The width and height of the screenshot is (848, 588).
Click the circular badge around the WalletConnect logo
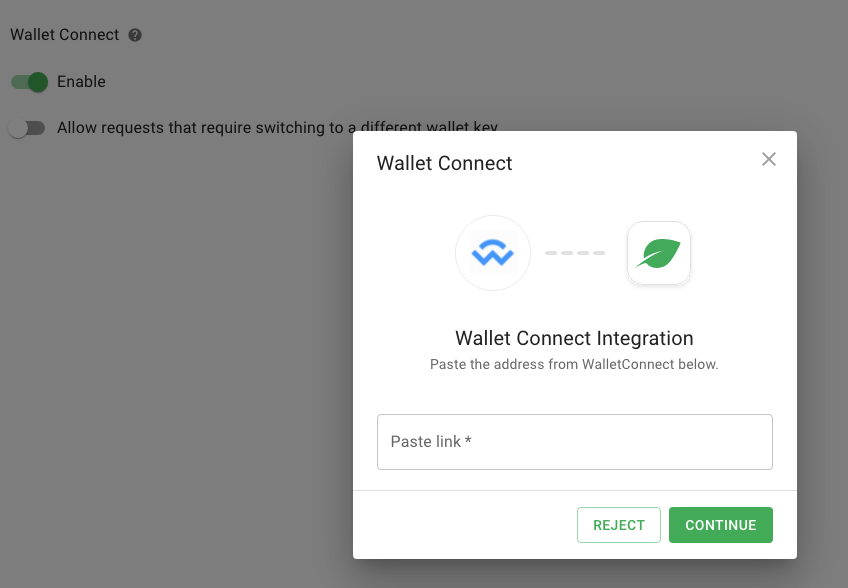click(492, 253)
